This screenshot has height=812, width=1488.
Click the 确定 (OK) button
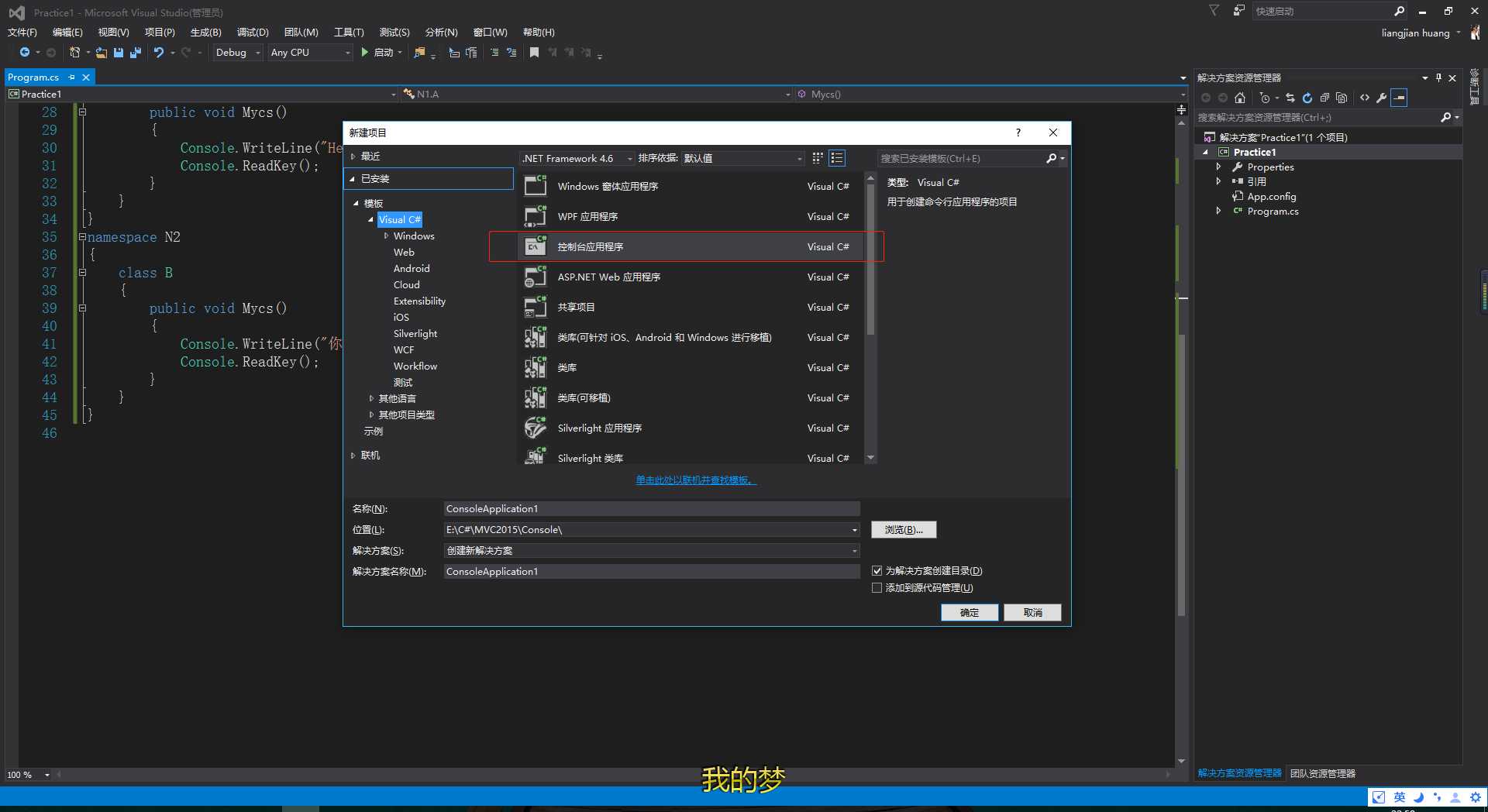click(x=970, y=612)
